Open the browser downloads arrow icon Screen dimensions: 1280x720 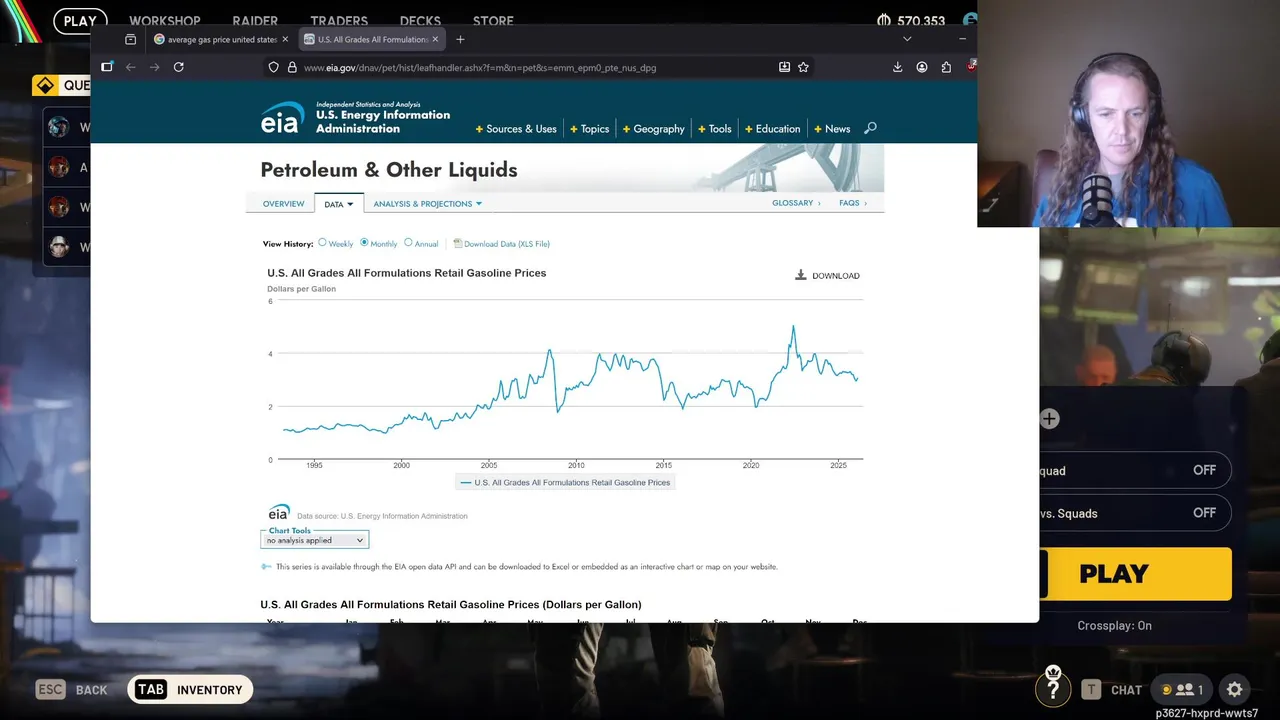[x=897, y=67]
